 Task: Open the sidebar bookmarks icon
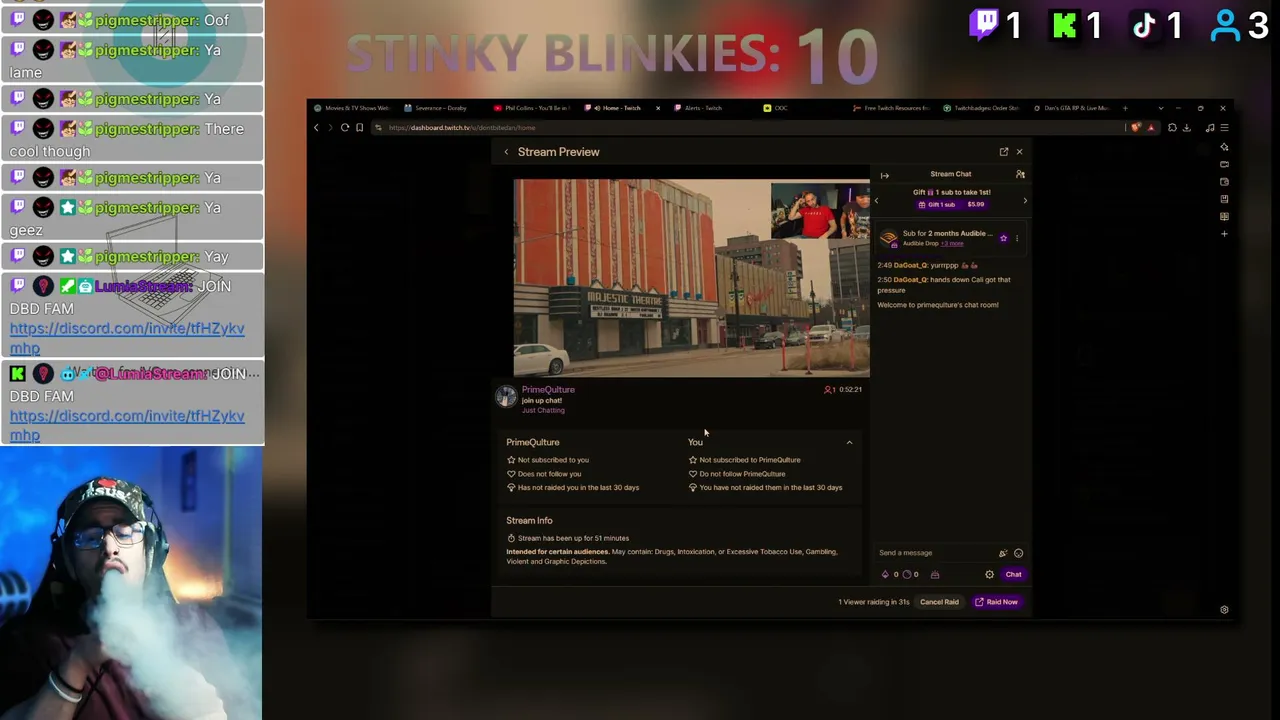click(x=1224, y=199)
